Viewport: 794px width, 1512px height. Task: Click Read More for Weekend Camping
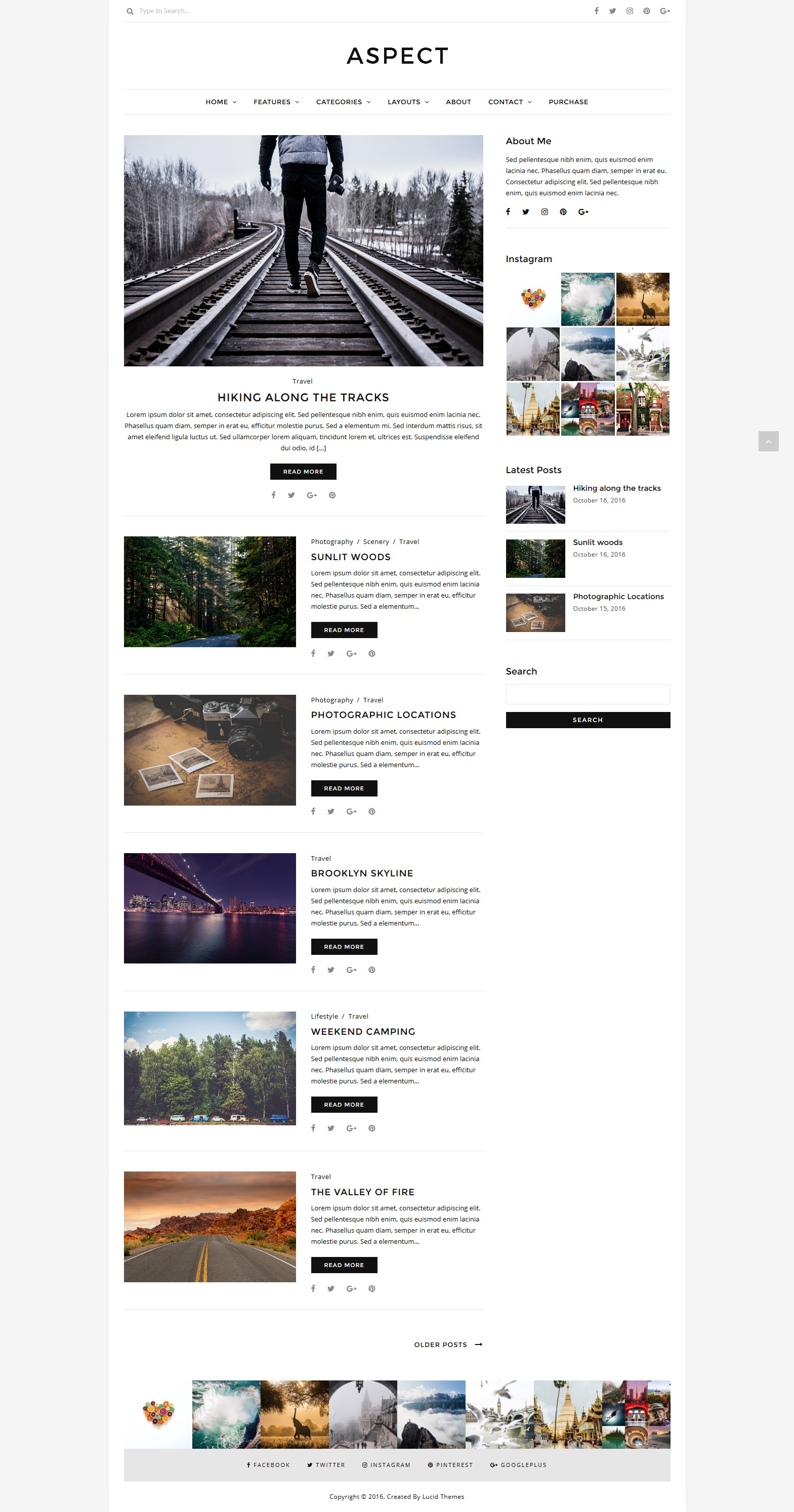(x=344, y=1105)
